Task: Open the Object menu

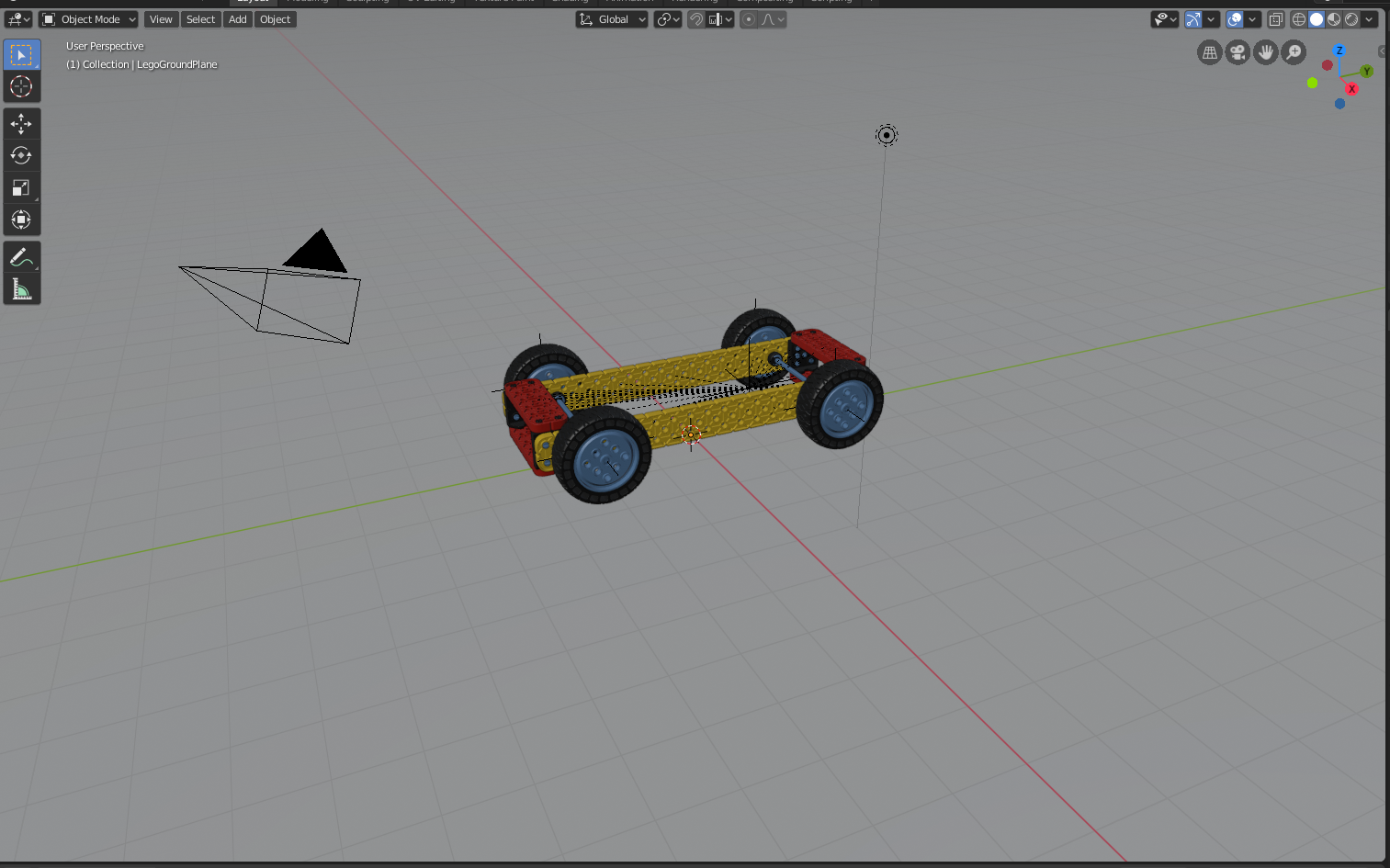Action: coord(276,19)
